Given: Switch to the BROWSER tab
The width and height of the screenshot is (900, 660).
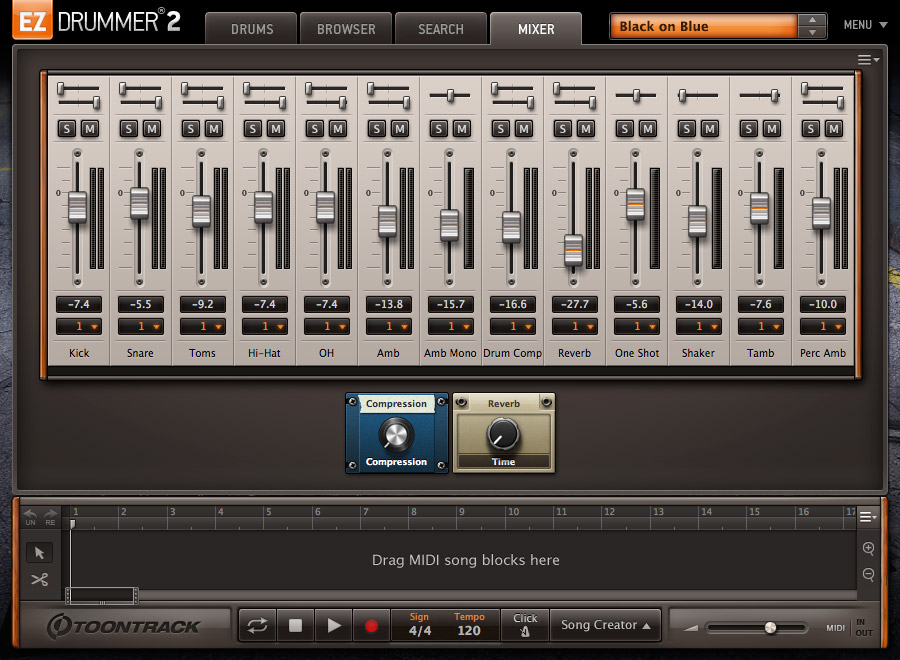Looking at the screenshot, I should click(345, 29).
